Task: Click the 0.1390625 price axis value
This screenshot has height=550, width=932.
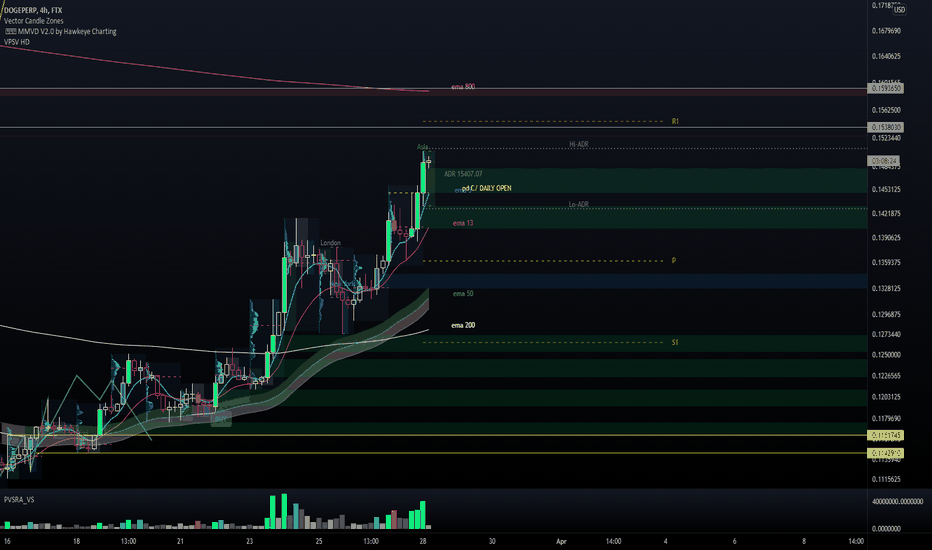Action: (x=886, y=238)
